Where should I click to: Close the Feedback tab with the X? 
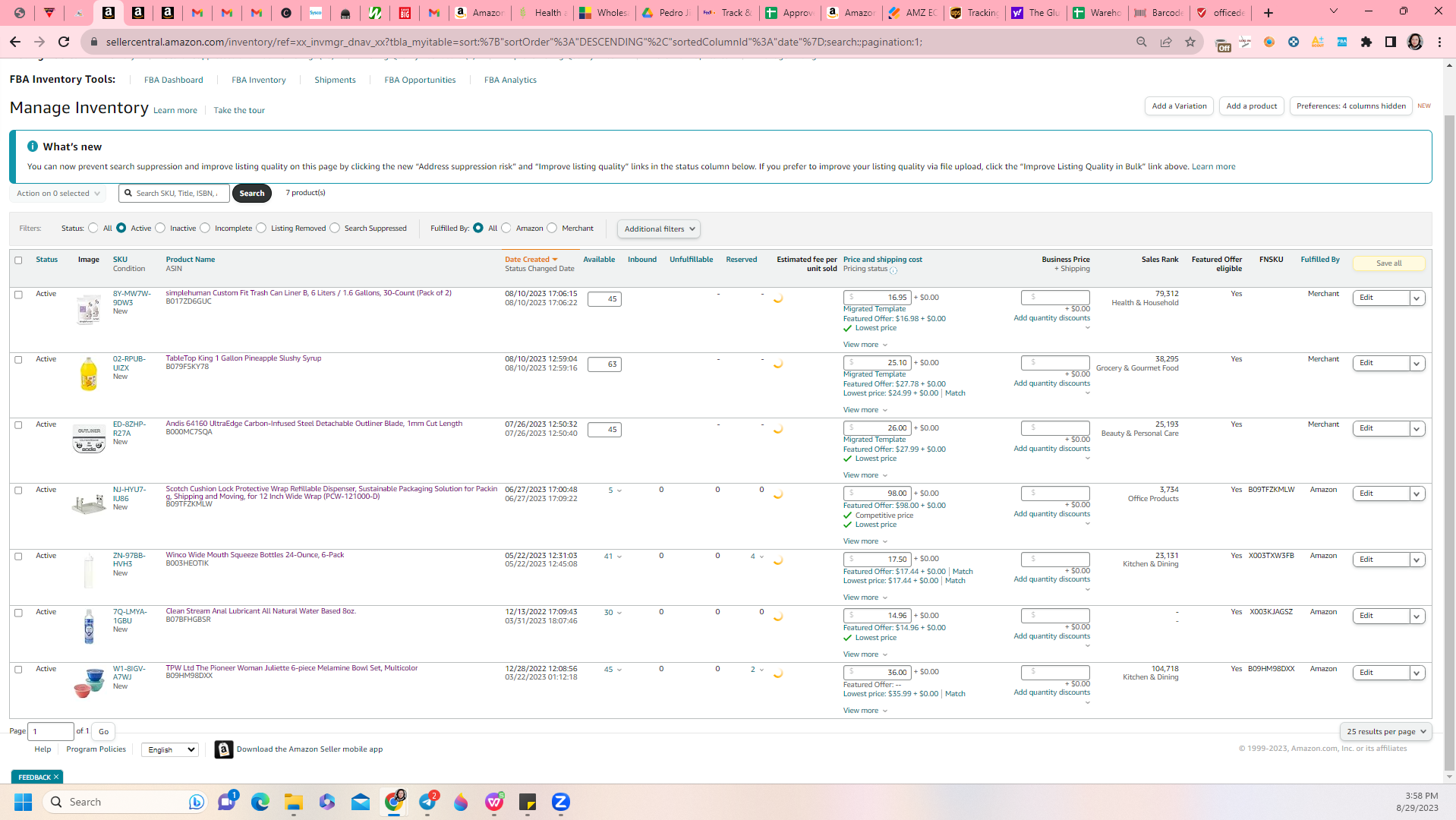(x=56, y=777)
